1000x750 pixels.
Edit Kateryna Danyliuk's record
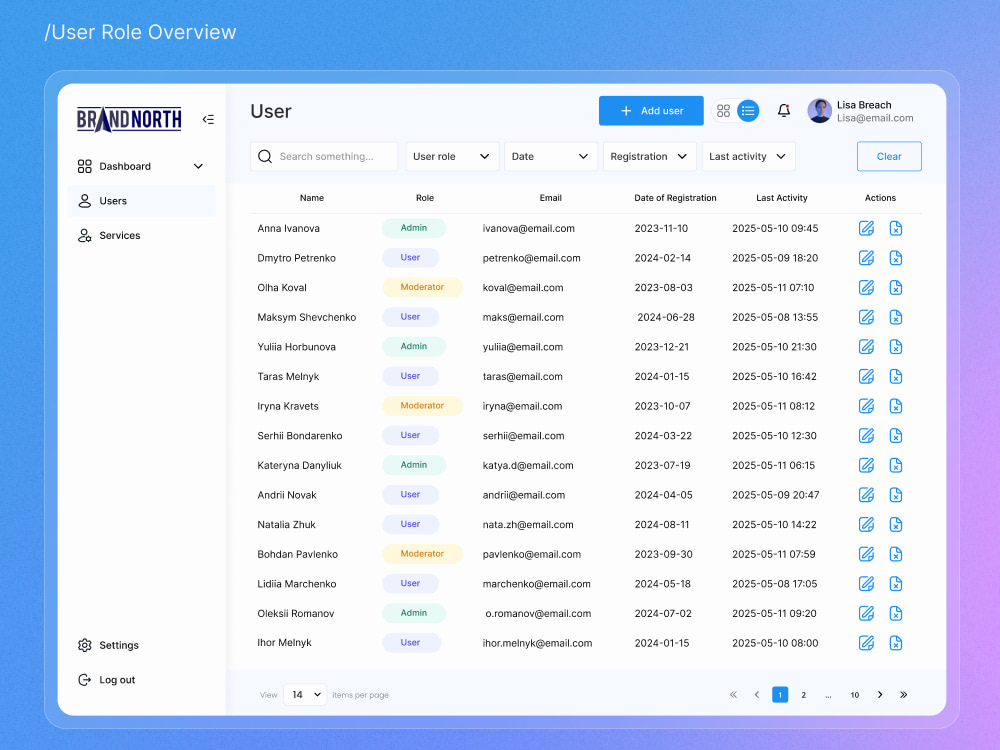pos(866,466)
